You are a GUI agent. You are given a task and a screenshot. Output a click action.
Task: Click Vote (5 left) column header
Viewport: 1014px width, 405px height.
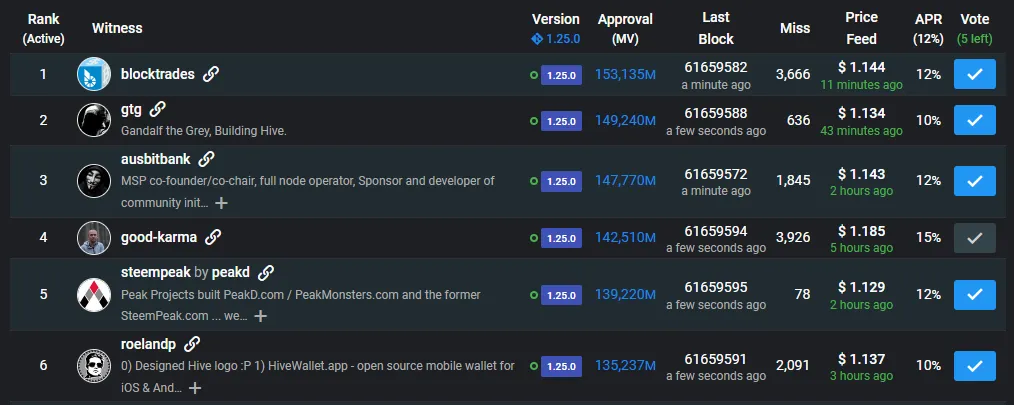click(975, 29)
